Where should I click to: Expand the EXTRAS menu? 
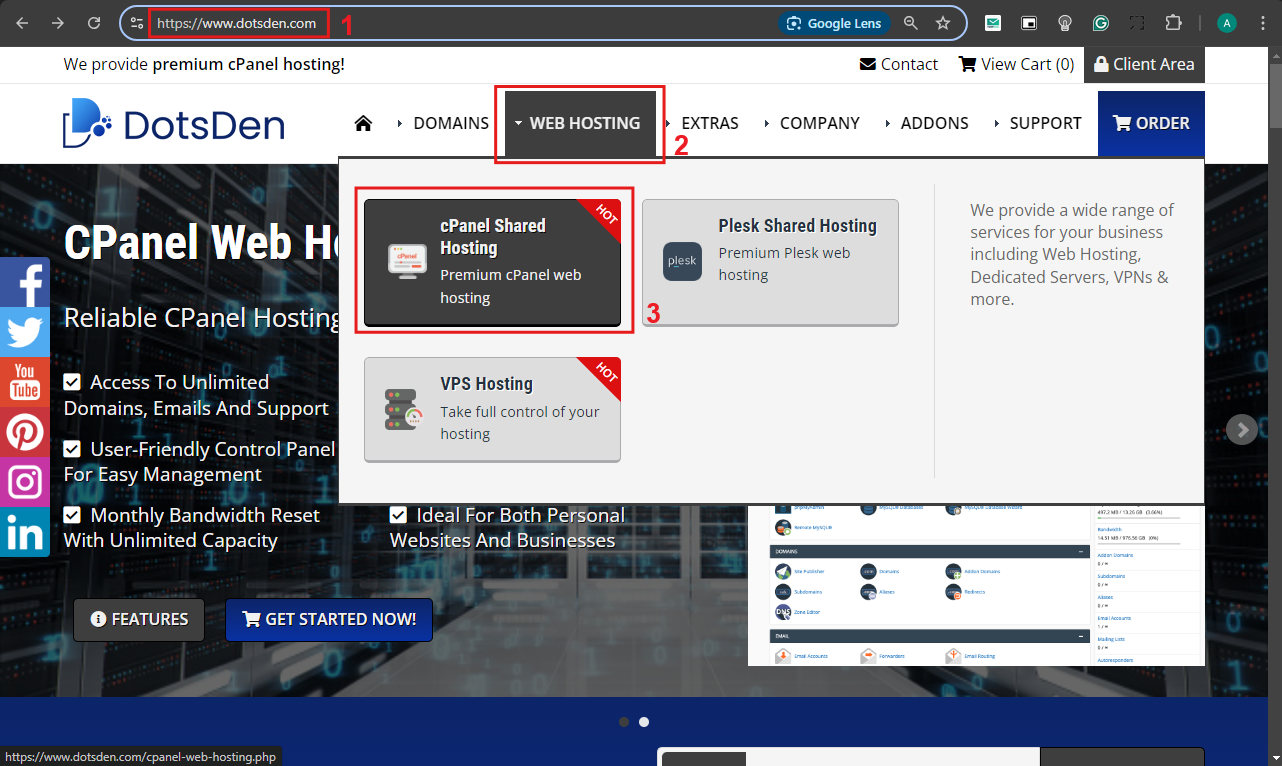tap(702, 123)
